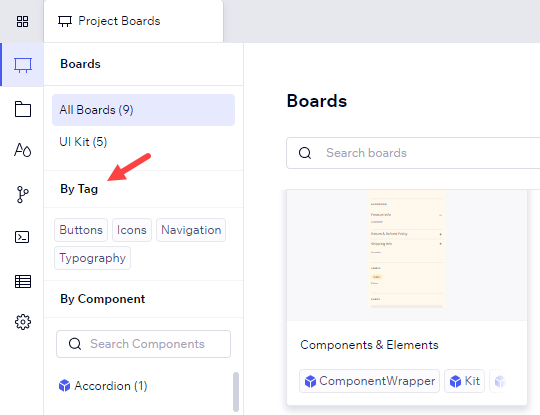Open the CMS table icon in sidebar
This screenshot has width=540, height=415.
tap(23, 281)
